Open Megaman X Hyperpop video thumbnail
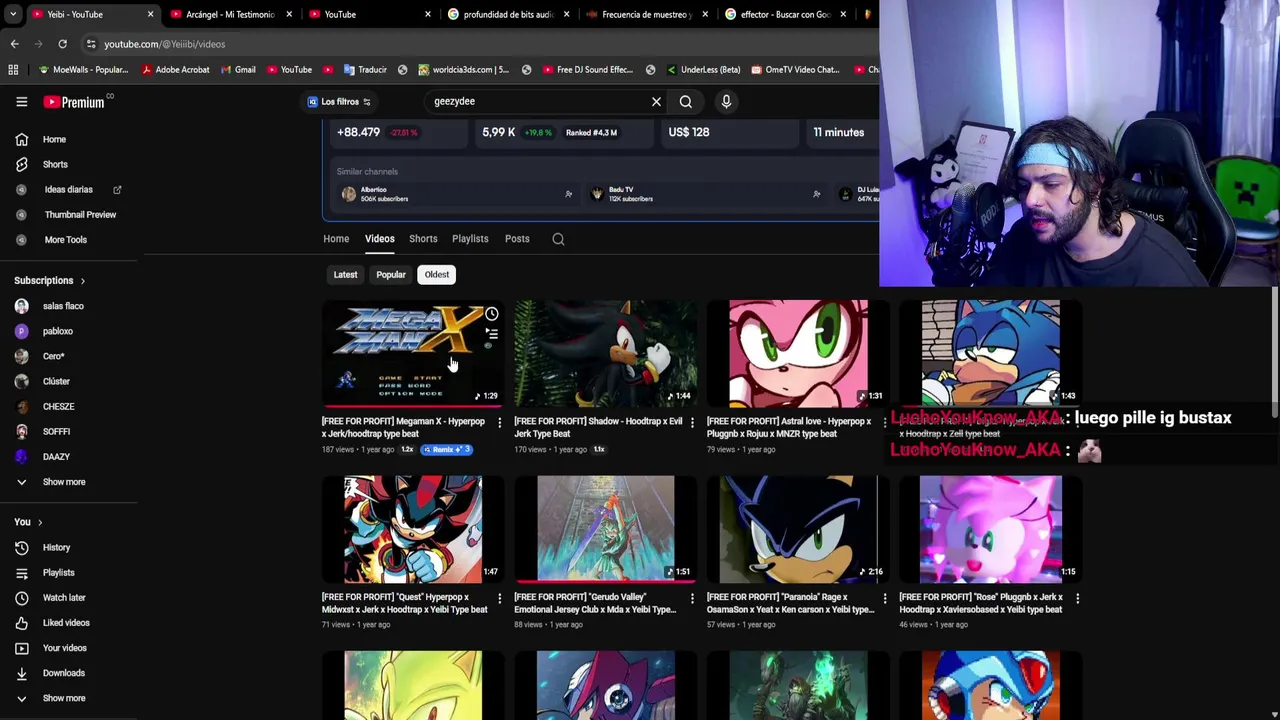Viewport: 1280px width, 720px height. click(412, 353)
